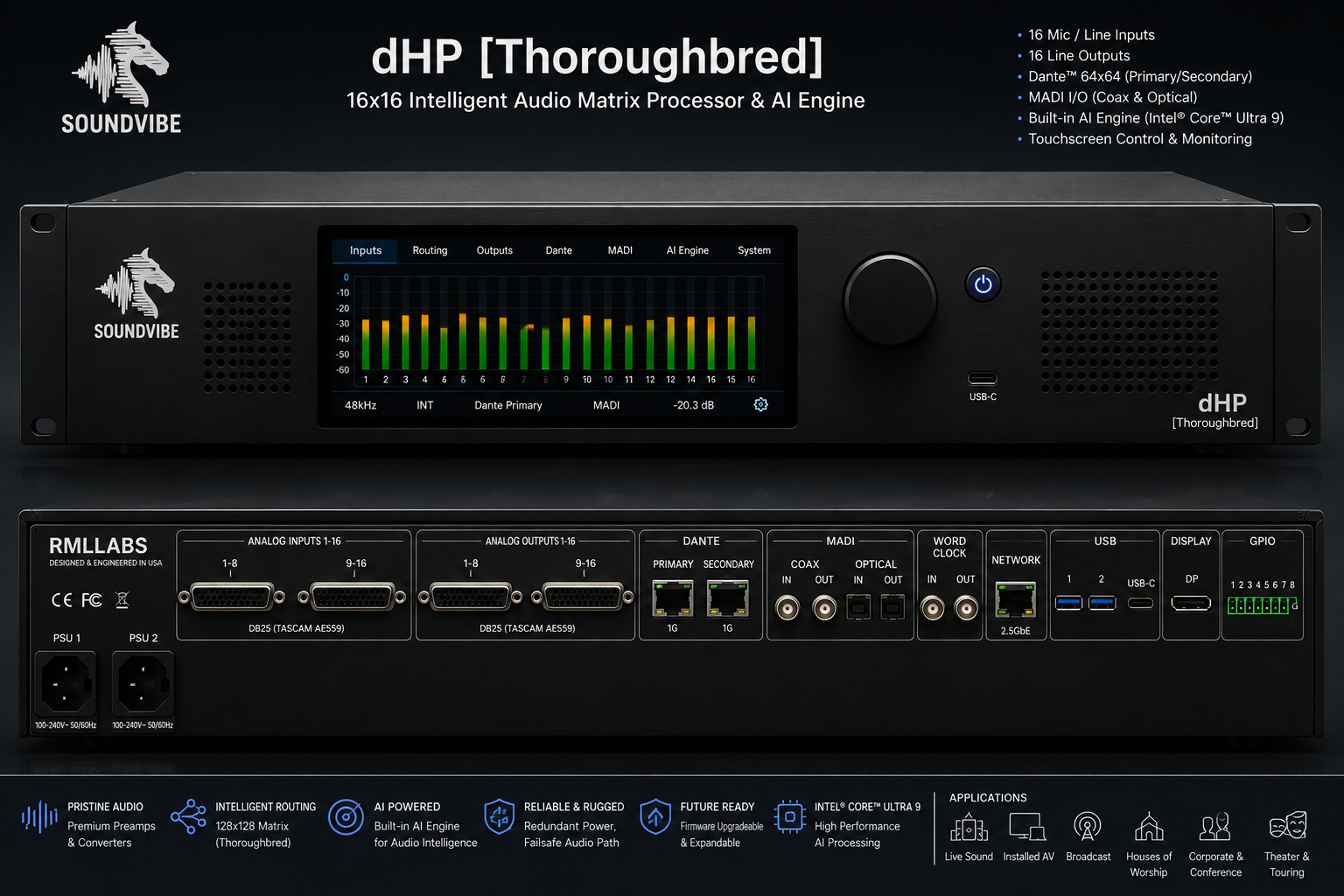This screenshot has width=1344, height=896.
Task: Click the Soundvibe logo on front panel
Action: 136,294
